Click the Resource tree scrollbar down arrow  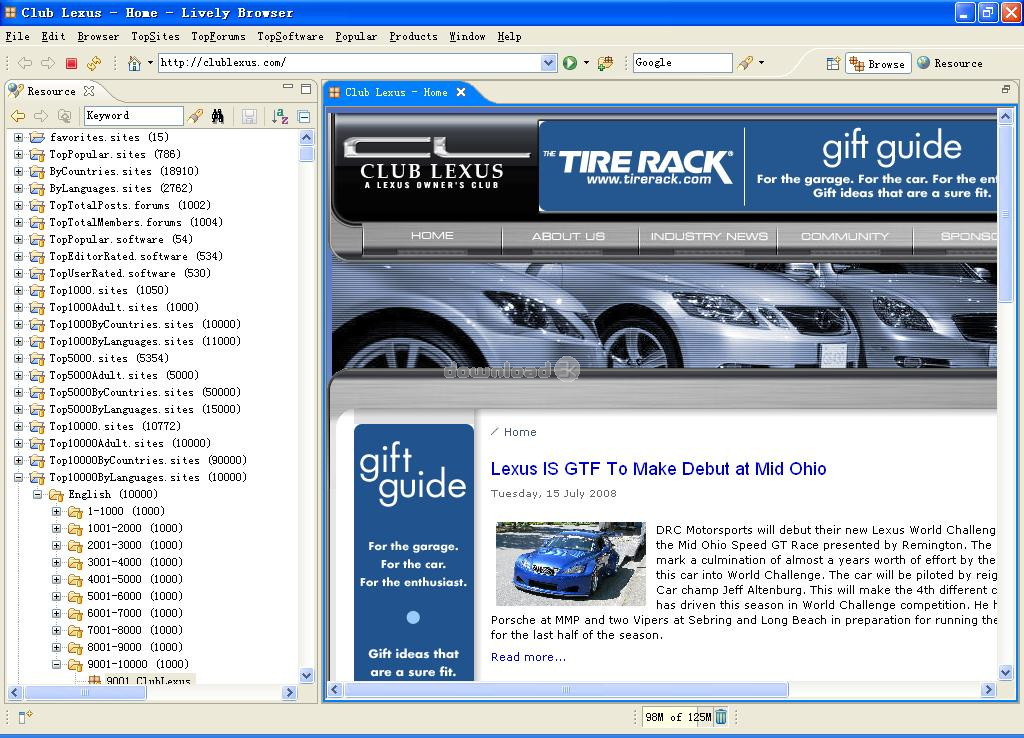306,675
